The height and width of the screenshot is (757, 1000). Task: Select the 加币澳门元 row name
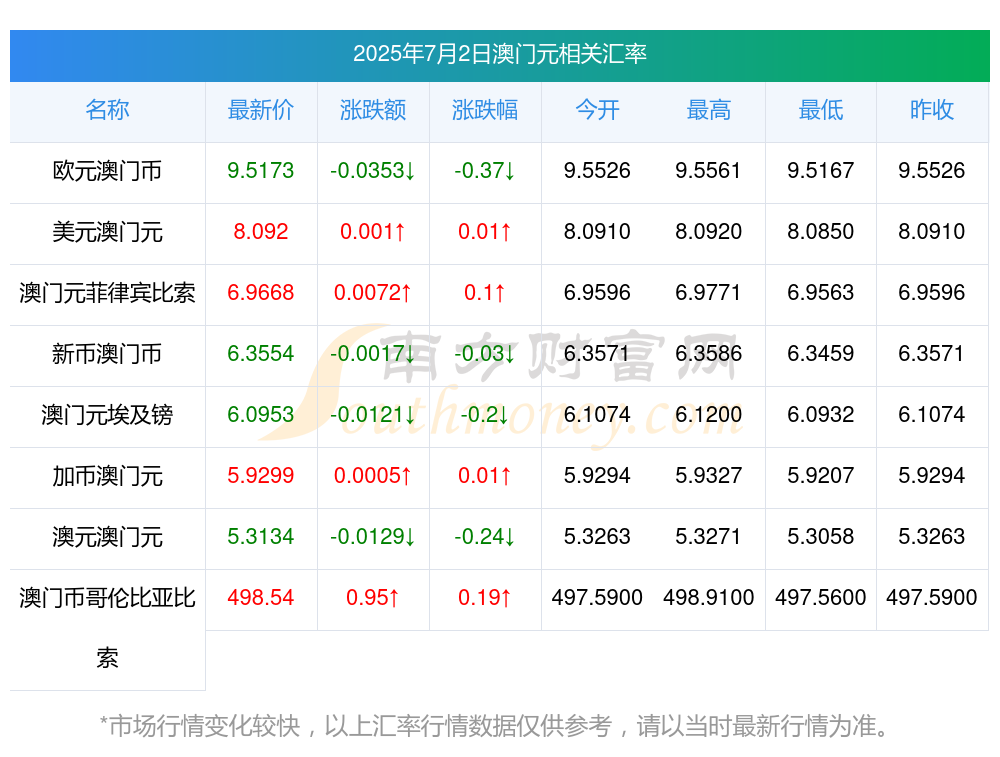[x=107, y=476]
